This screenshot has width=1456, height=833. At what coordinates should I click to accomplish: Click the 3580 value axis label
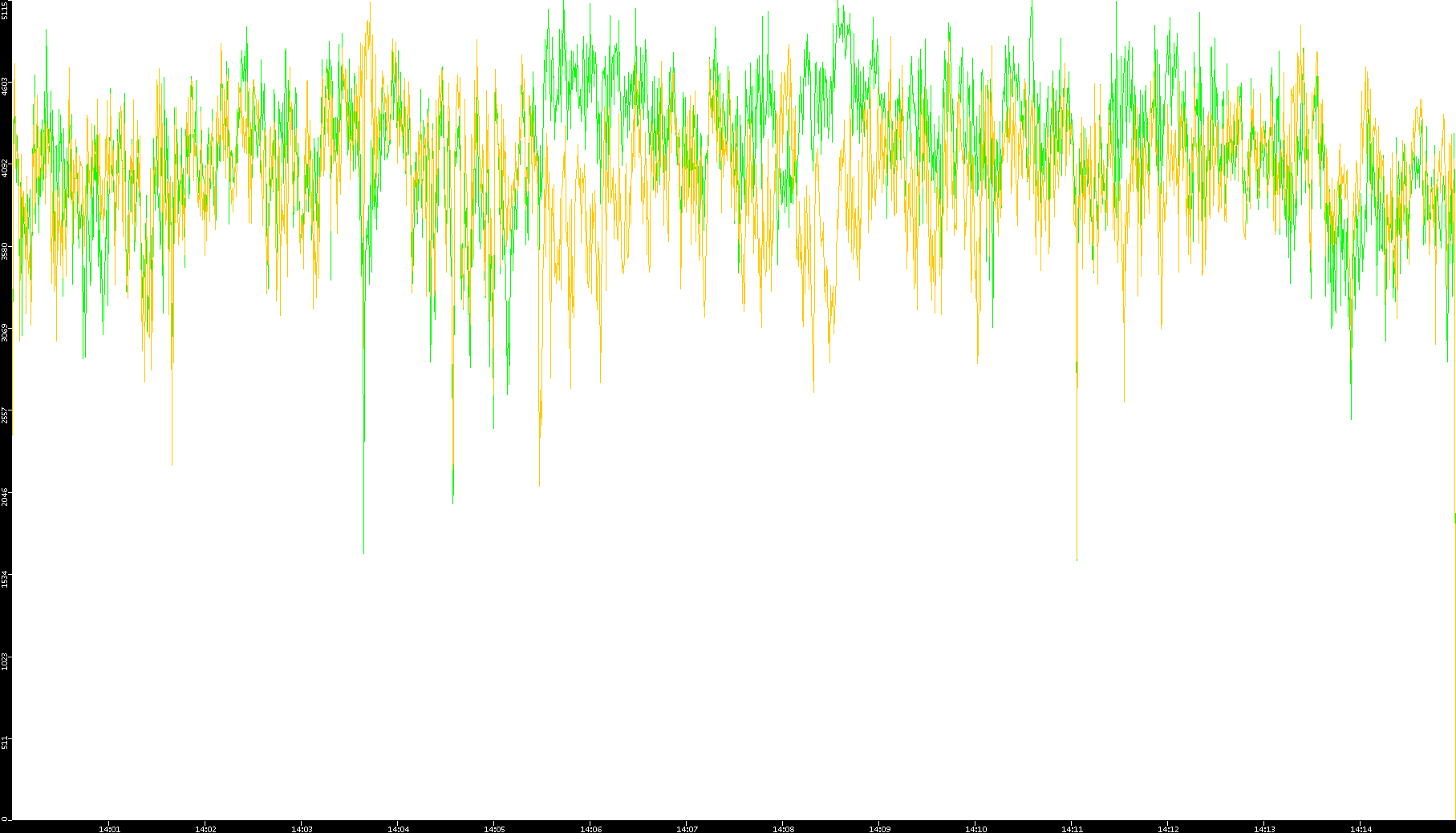click(x=6, y=250)
